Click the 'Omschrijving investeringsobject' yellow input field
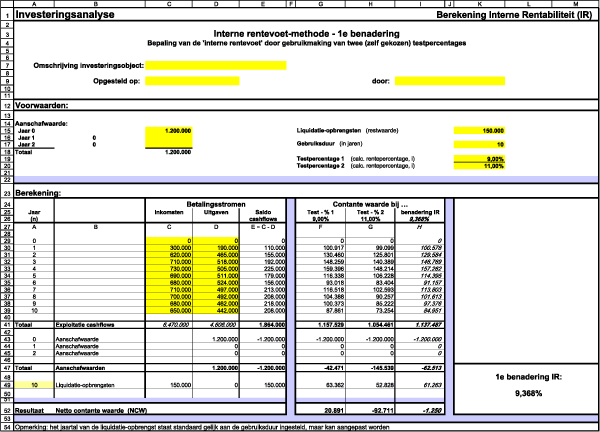Viewport: 600px width, 432px height. pyautogui.click(x=216, y=65)
